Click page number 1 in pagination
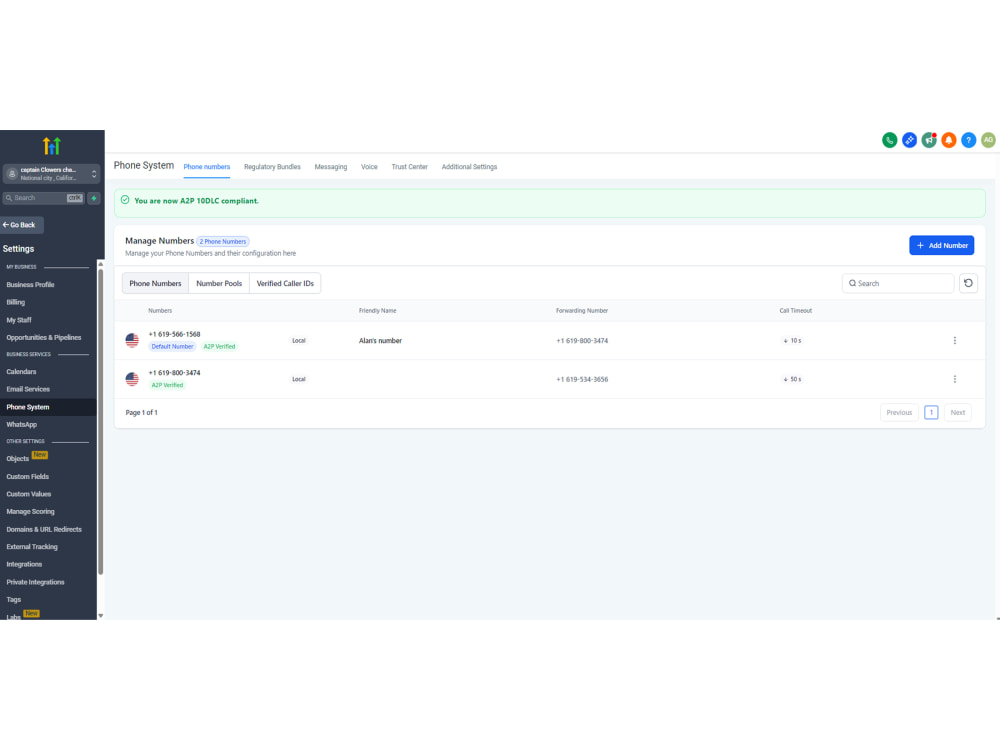Screen dimensions: 1000x750 coord(931,413)
